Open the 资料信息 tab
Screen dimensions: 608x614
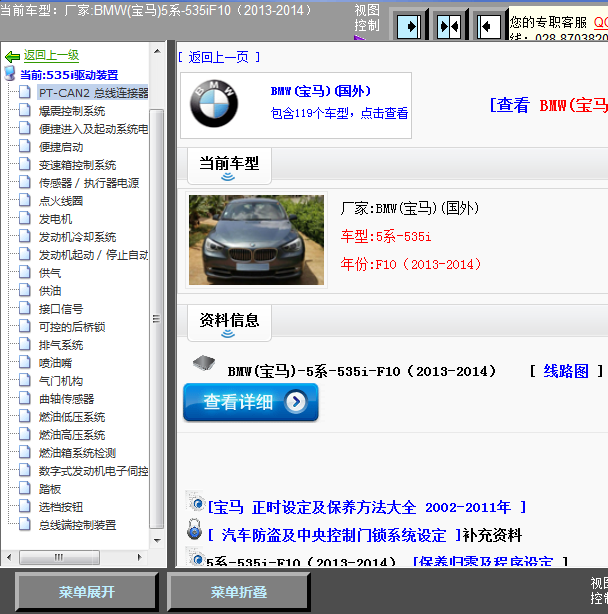[x=229, y=323]
